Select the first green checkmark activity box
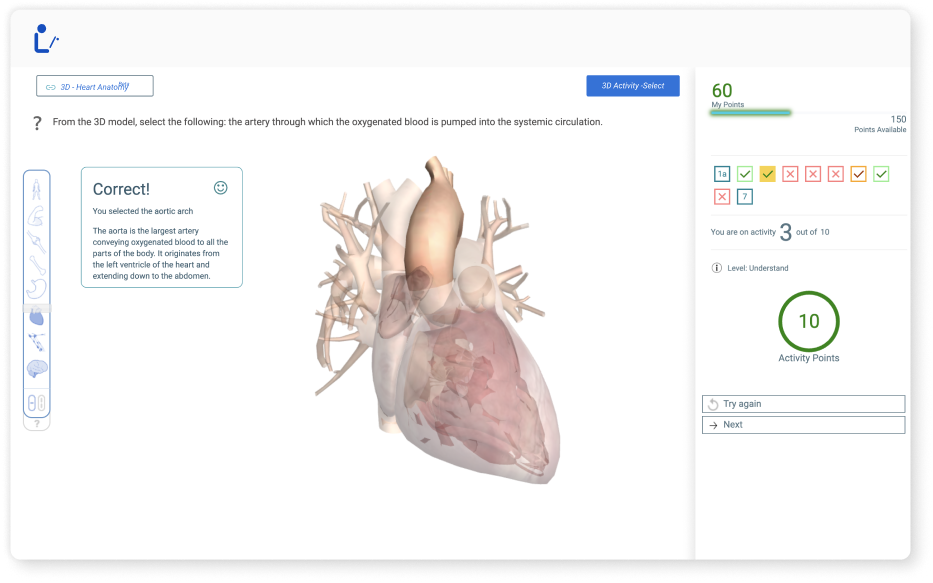Viewport: 933px width, 583px height. (x=744, y=174)
